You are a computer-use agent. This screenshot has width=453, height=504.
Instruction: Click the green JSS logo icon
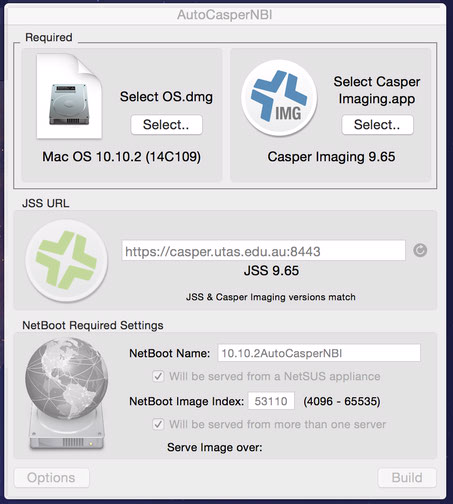click(67, 260)
